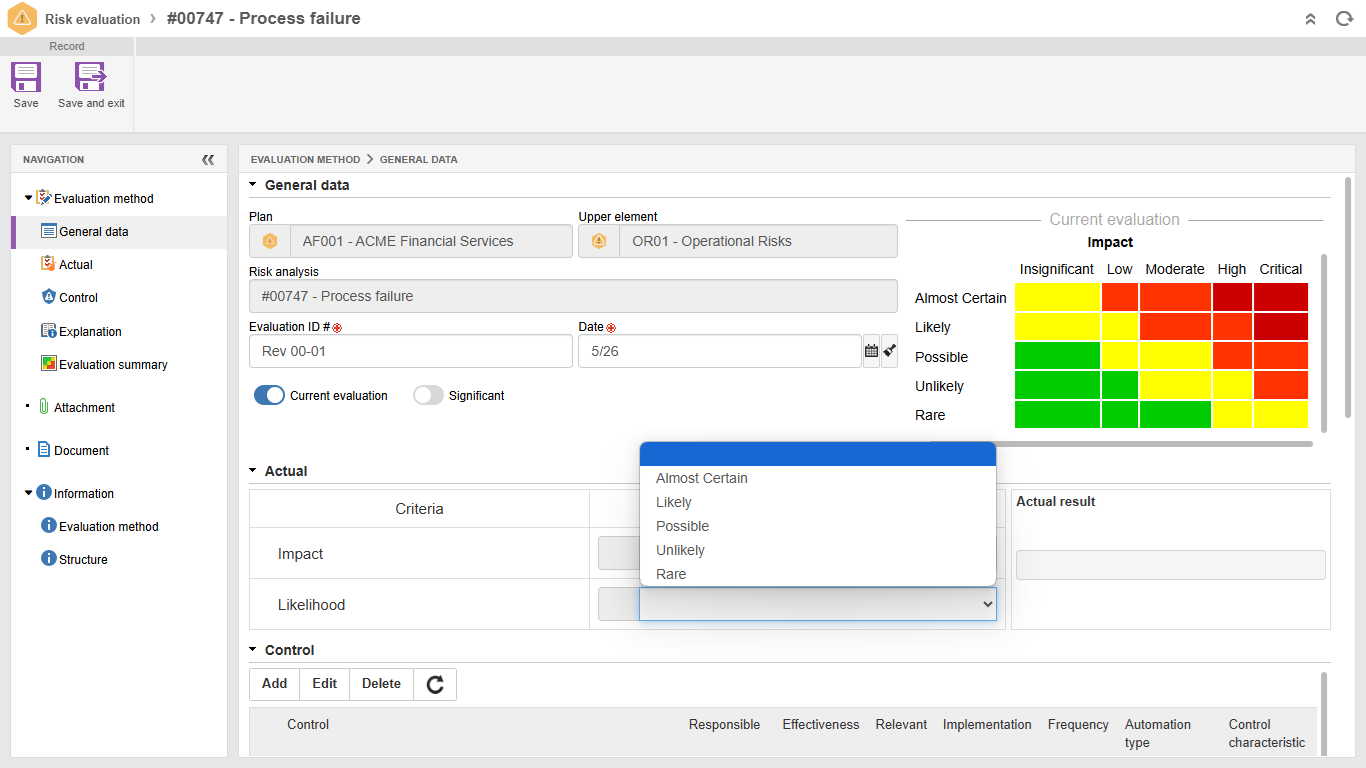Click the Actual navigation icon
The image size is (1366, 768).
point(48,264)
